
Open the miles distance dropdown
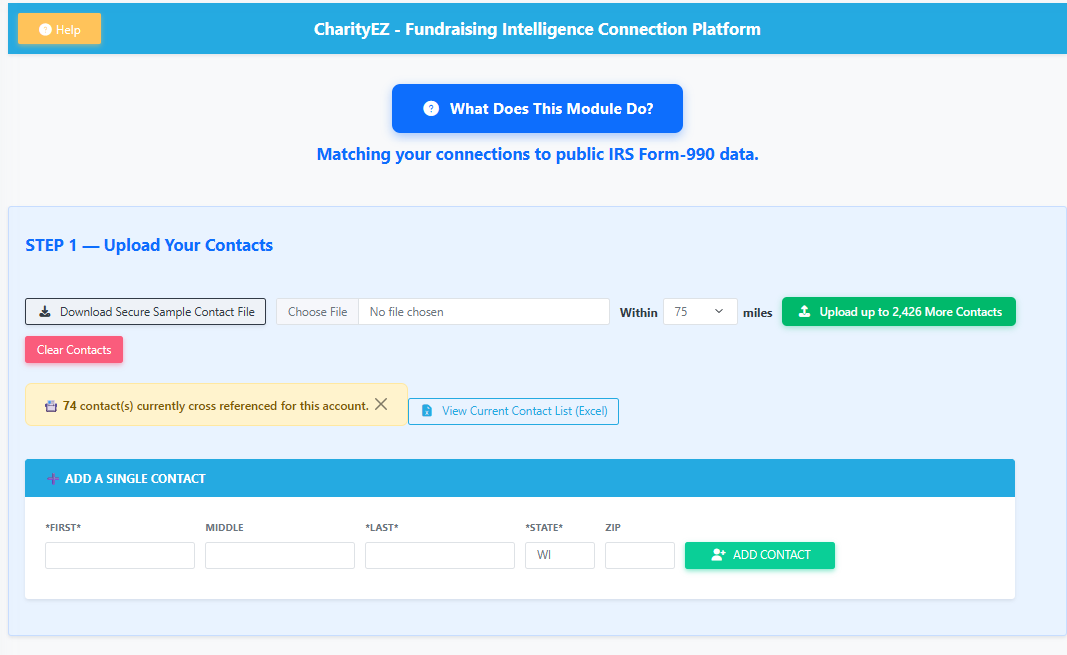pos(700,312)
